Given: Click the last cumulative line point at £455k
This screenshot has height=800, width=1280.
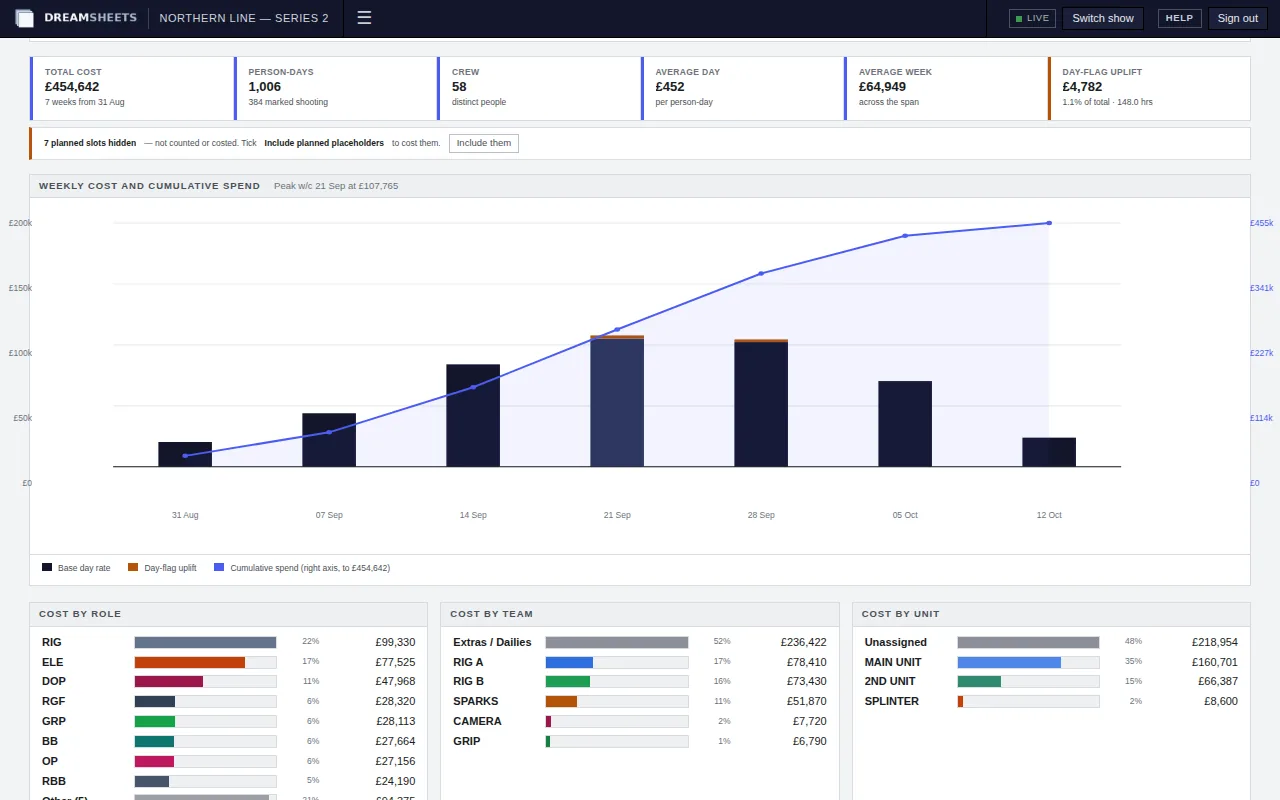Looking at the screenshot, I should [x=1049, y=223].
